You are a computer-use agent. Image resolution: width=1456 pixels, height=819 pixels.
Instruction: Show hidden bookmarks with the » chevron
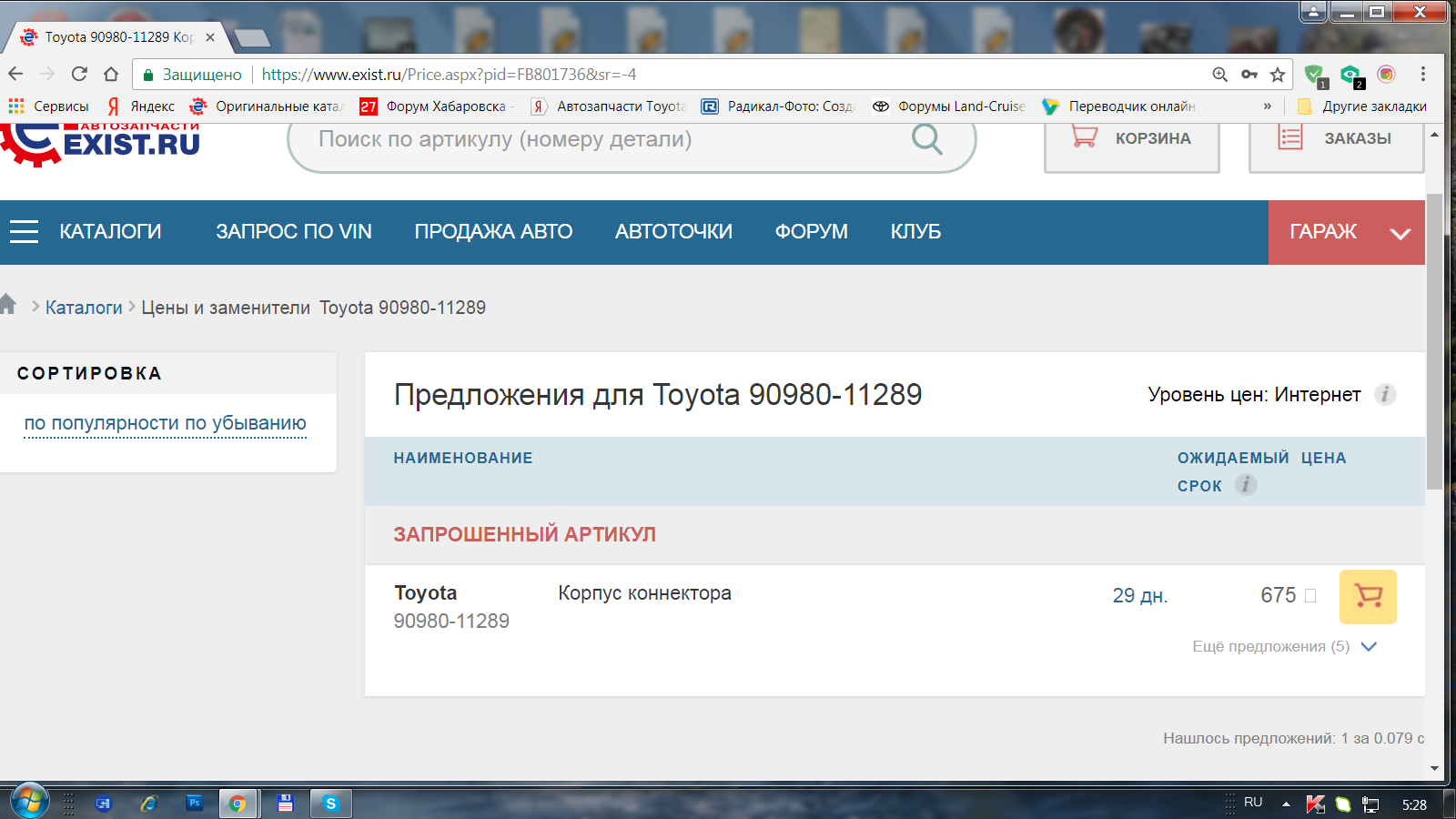pyautogui.click(x=1267, y=106)
